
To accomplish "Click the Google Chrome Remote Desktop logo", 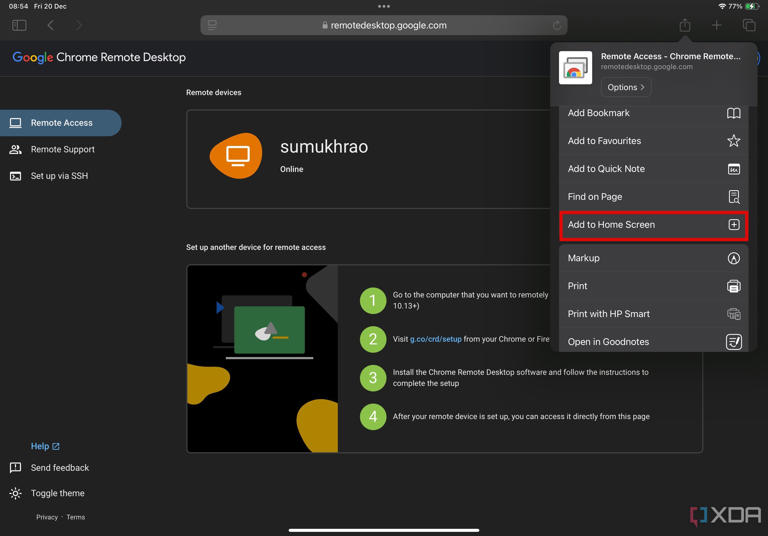I will [x=99, y=57].
